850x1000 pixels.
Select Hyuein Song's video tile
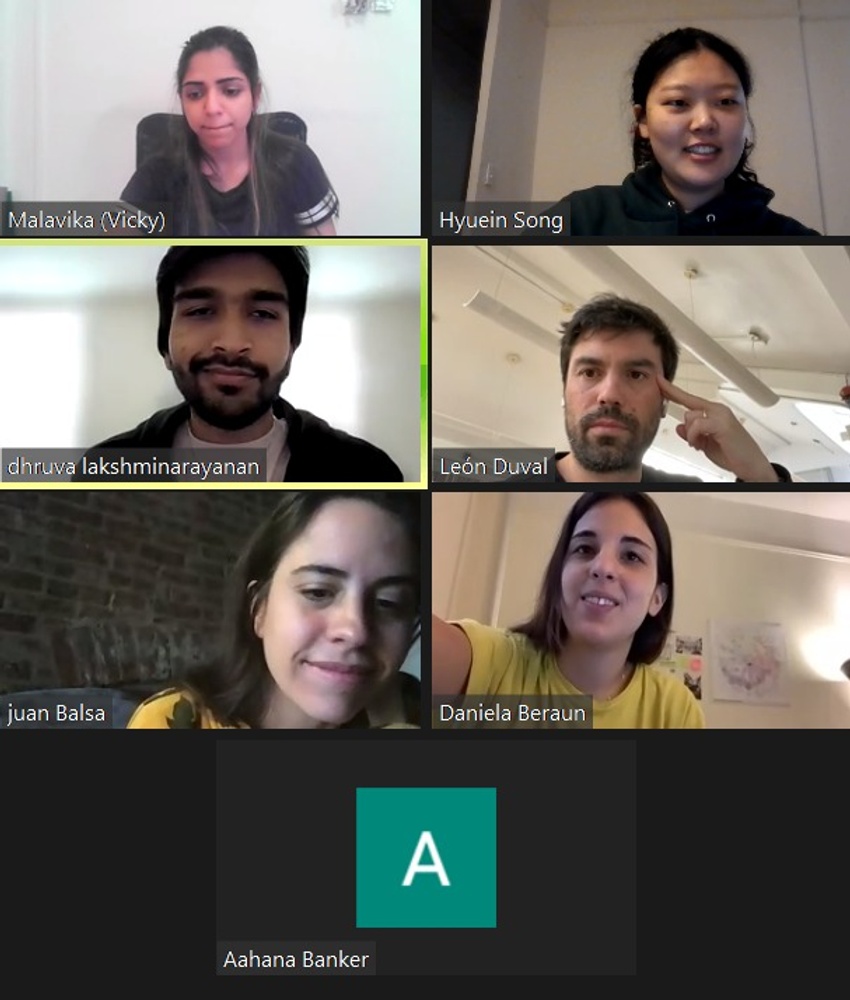(641, 118)
